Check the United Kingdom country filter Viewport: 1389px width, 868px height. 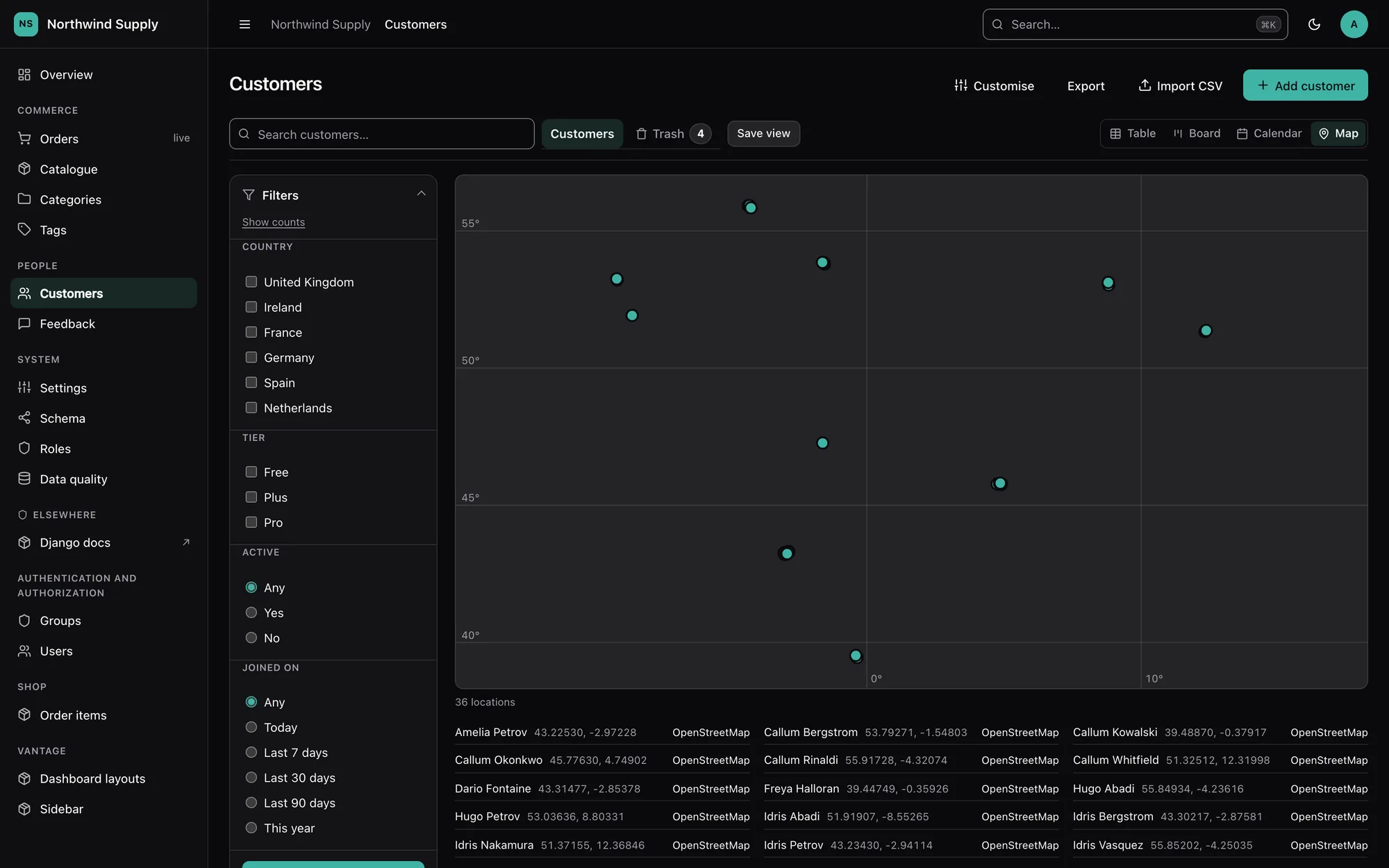point(251,282)
